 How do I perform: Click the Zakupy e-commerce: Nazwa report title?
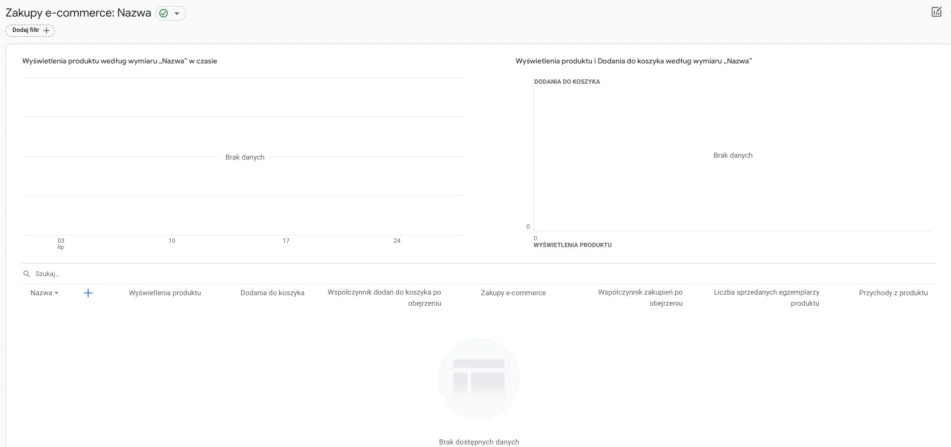pos(78,13)
